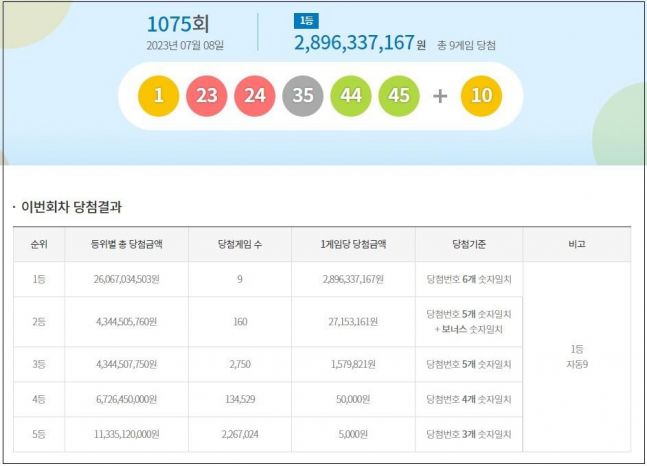Image resolution: width=647 pixels, height=466 pixels.
Task: Click the gray ball number 35
Action: click(x=303, y=96)
